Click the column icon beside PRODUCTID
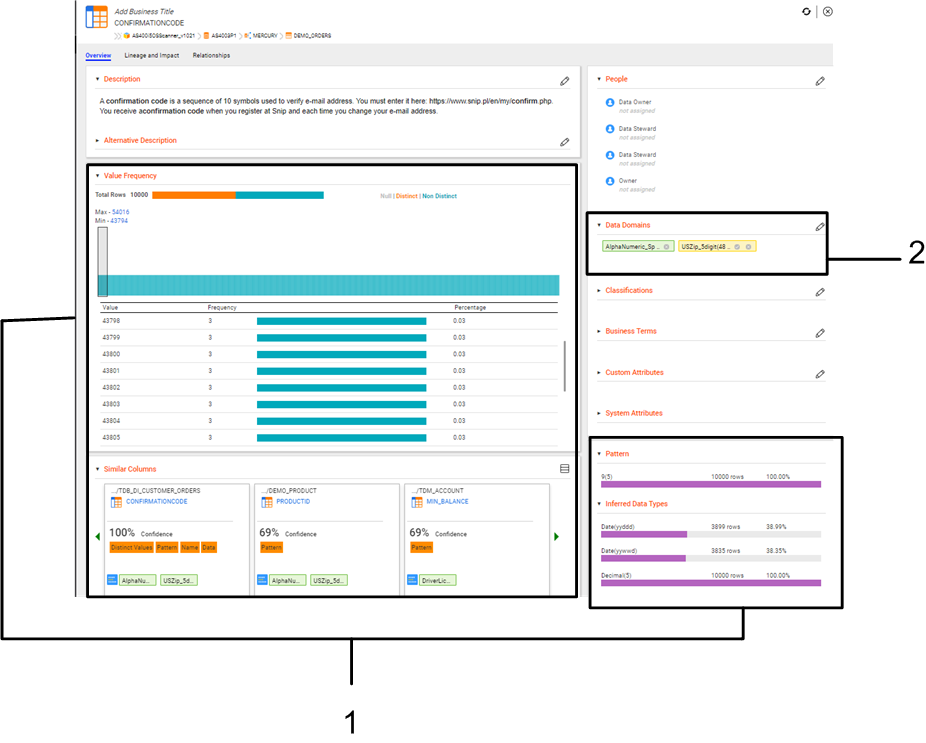Viewport: 926px width, 743px height. (x=267, y=502)
